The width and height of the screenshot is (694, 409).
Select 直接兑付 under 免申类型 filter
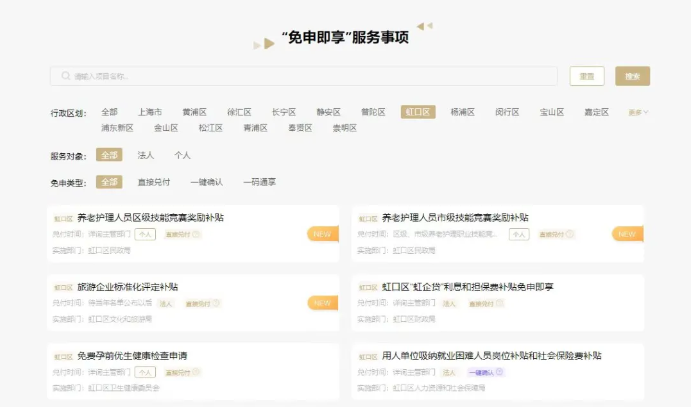(153, 182)
